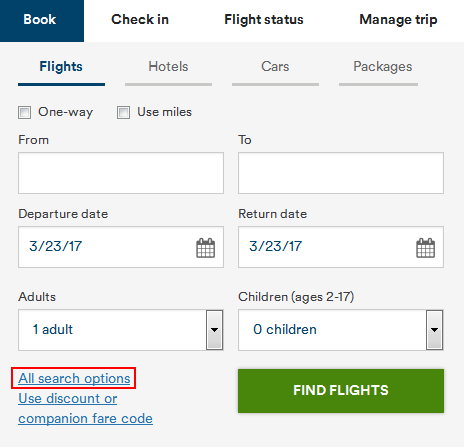Open the 1 adult combo box
Screen dimensions: 464x447
121,330
